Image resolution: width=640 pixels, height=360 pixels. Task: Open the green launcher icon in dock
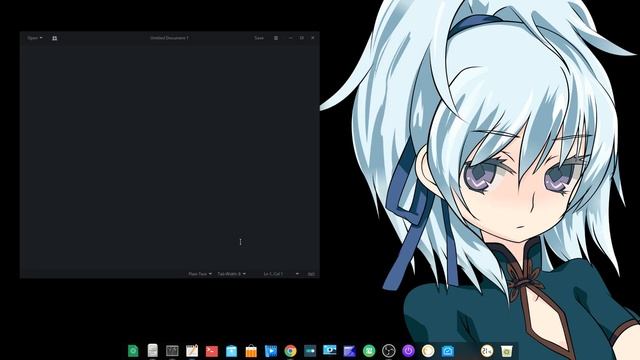(133, 351)
